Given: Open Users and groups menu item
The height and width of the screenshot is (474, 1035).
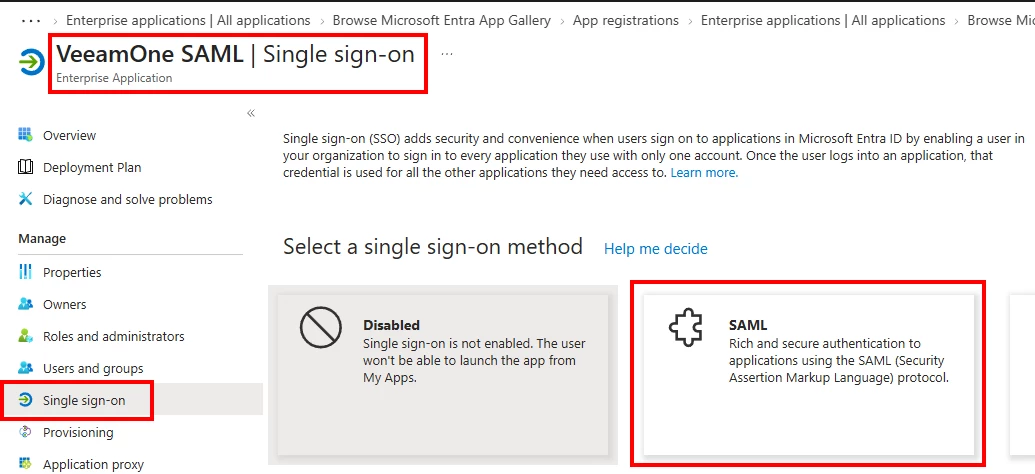Looking at the screenshot, I should (x=93, y=368).
